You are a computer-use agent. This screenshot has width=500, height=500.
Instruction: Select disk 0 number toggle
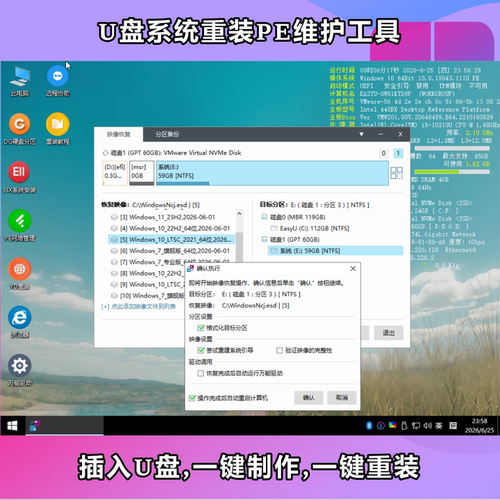(384, 153)
